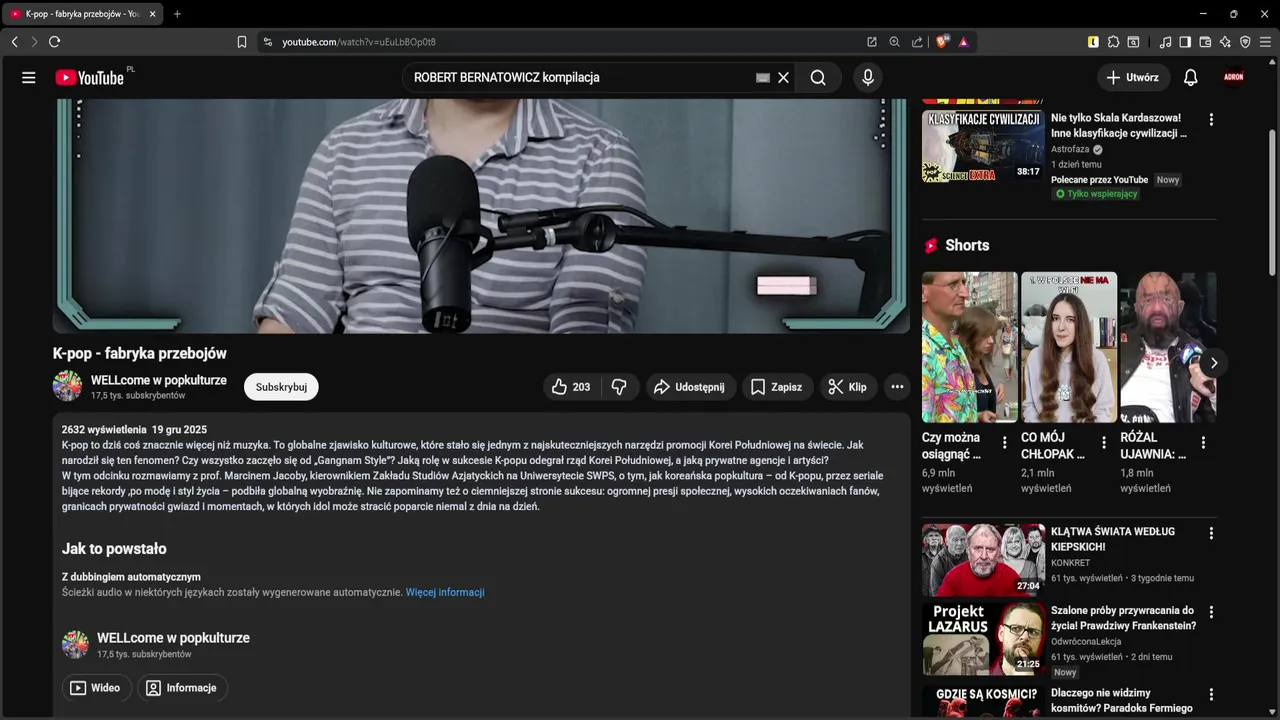Viewport: 1280px width, 720px height.
Task: Follow the Więcej informacji link
Action: pos(445,592)
